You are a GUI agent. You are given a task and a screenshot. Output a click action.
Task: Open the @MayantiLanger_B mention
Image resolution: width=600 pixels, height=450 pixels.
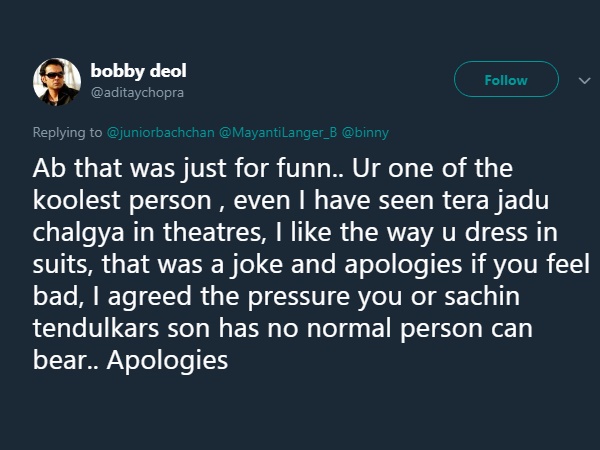278,132
